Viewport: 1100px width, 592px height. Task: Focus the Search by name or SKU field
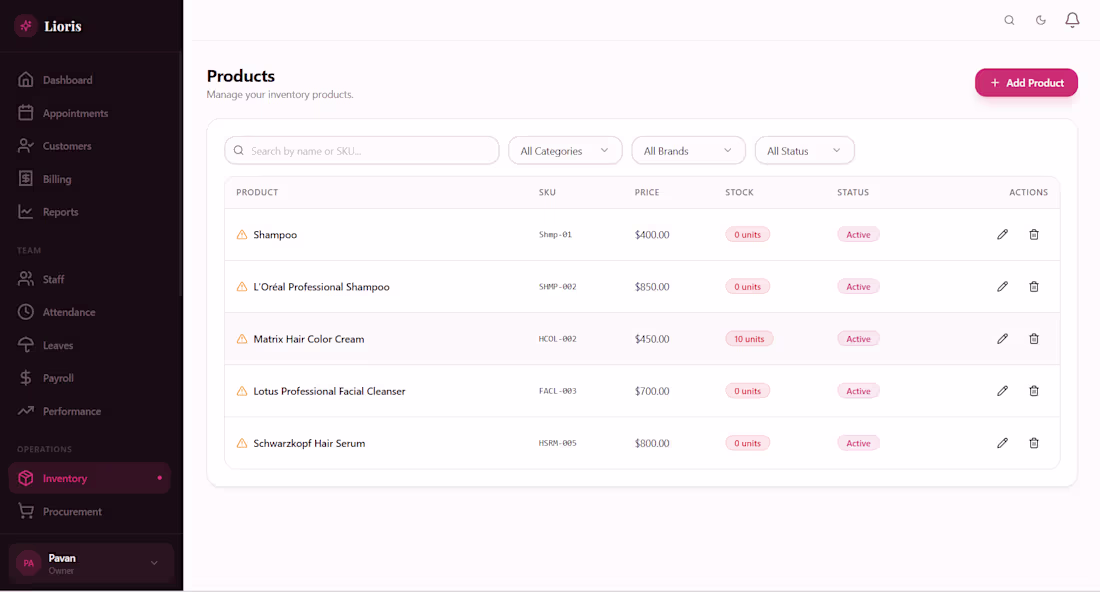click(x=361, y=151)
